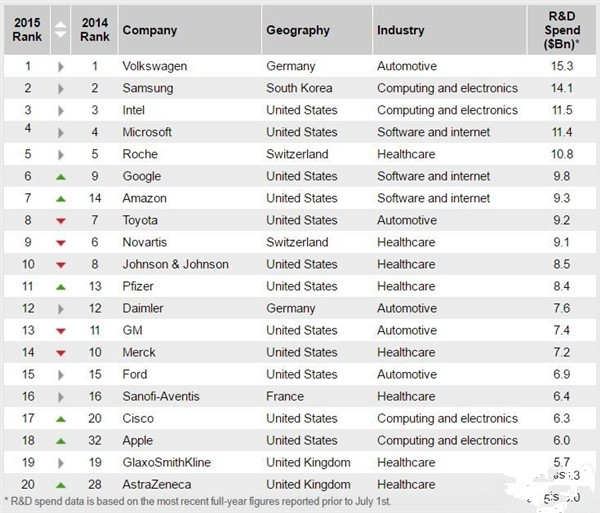Image resolution: width=600 pixels, height=513 pixels.
Task: Click red down arrow beside Novartis
Action: [61, 242]
